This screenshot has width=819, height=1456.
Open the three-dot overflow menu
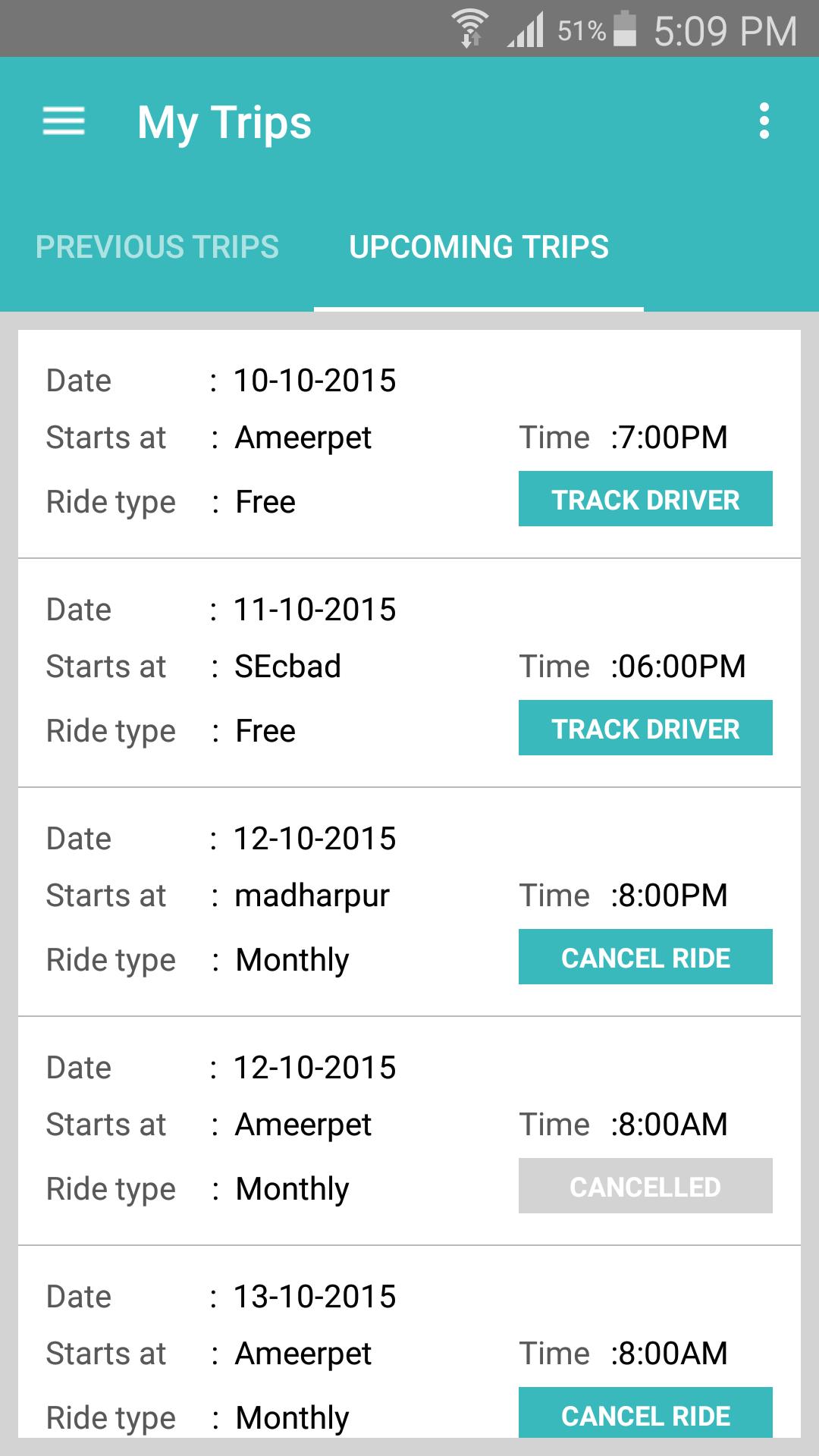pyautogui.click(x=764, y=121)
